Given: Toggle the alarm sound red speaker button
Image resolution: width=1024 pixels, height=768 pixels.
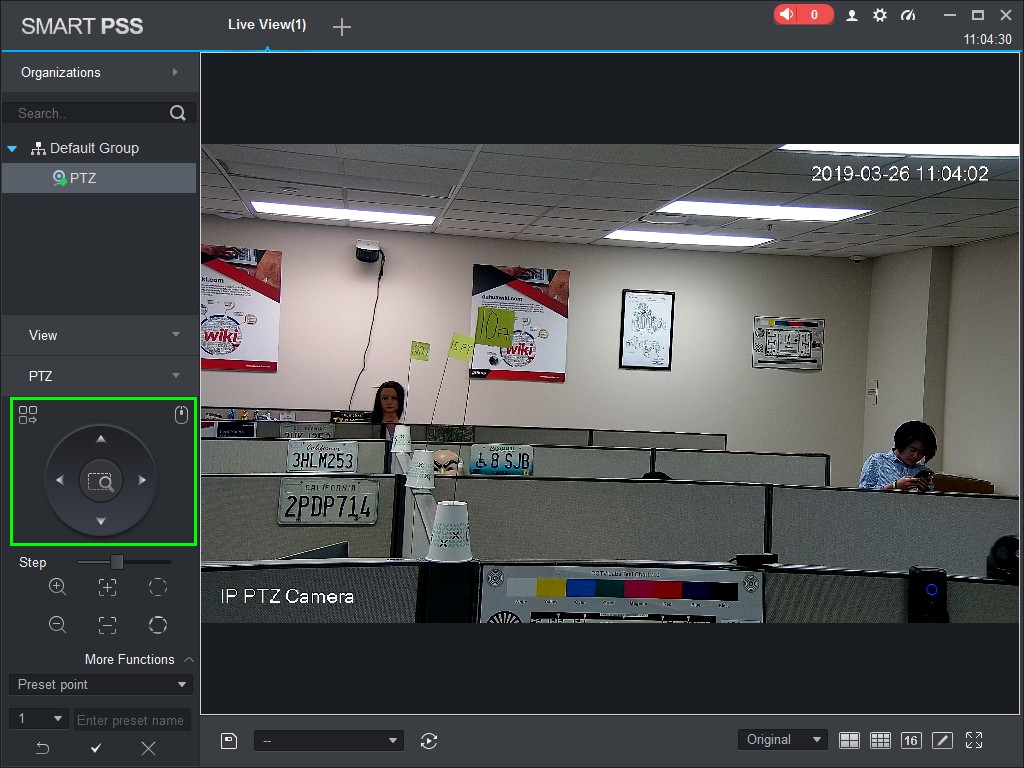Looking at the screenshot, I should tap(802, 15).
